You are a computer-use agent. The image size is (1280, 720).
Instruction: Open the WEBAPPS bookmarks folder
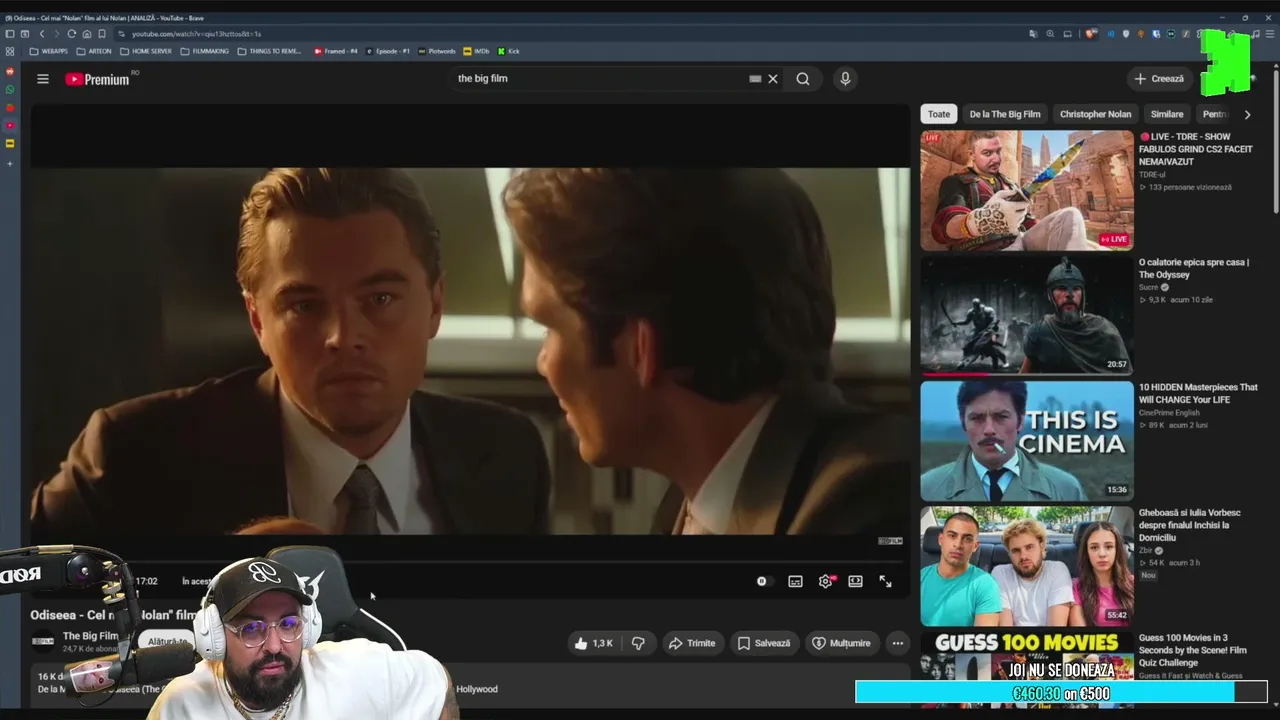[x=48, y=51]
